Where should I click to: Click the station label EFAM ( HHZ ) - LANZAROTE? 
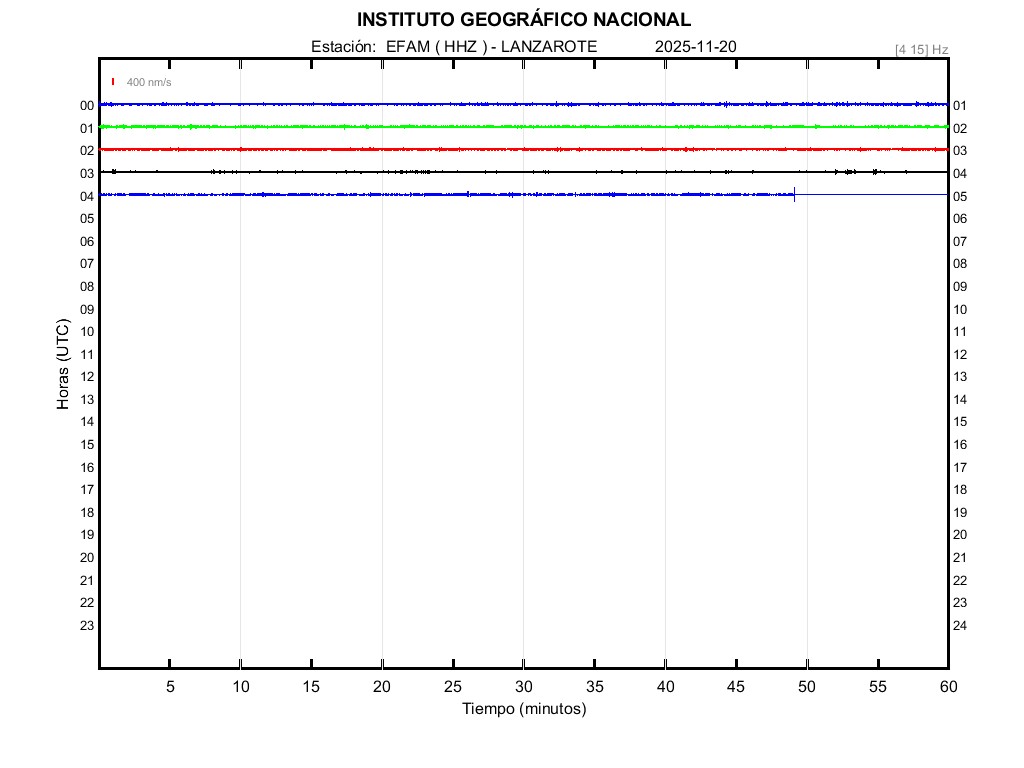(x=491, y=47)
